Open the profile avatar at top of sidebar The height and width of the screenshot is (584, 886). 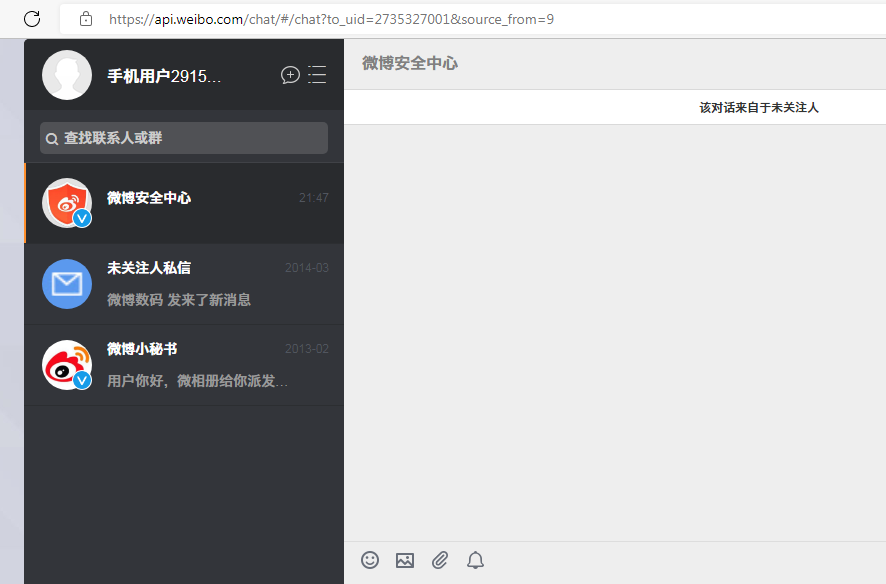click(67, 75)
